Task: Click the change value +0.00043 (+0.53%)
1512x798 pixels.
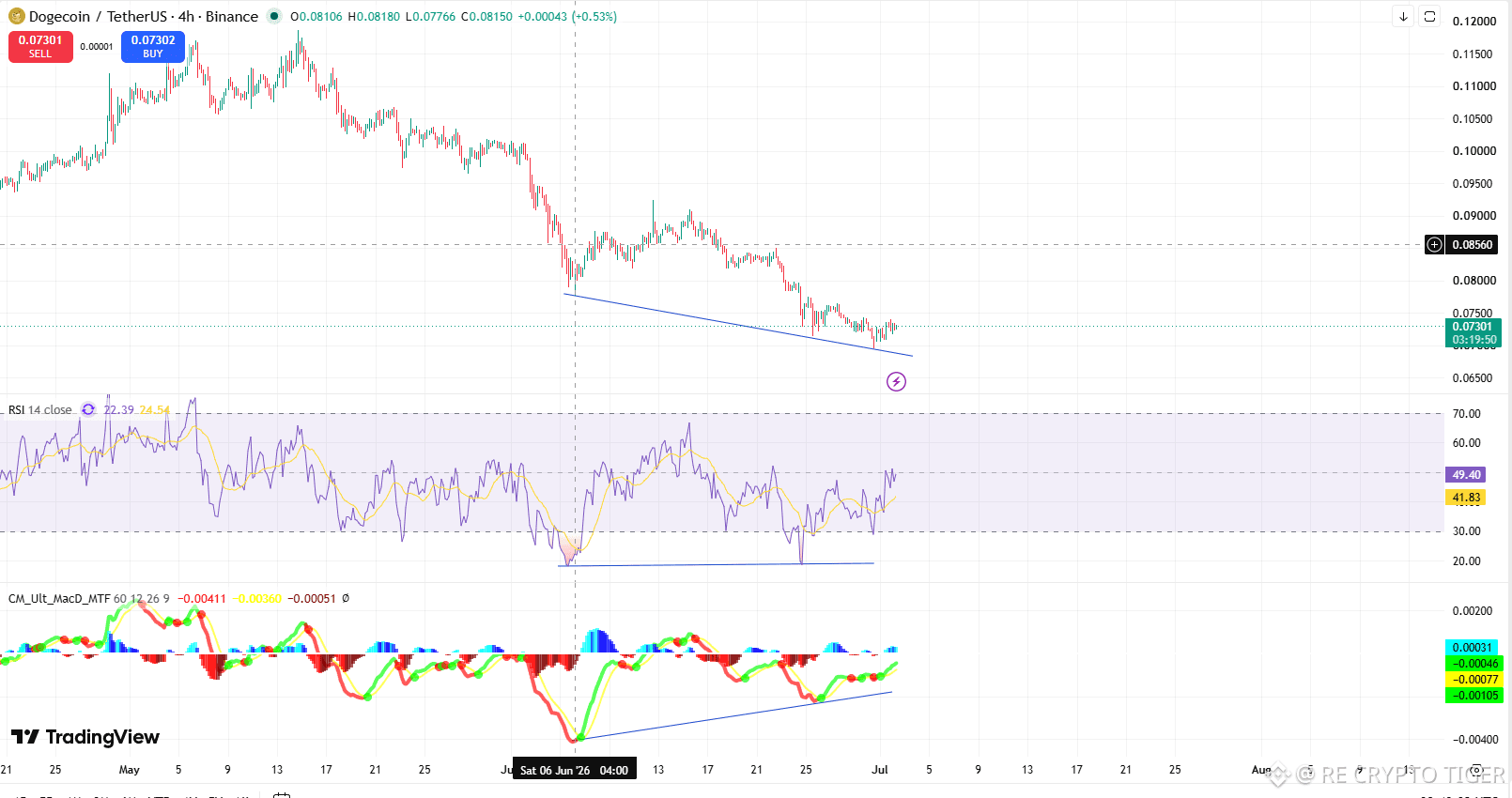Action: pos(567,17)
